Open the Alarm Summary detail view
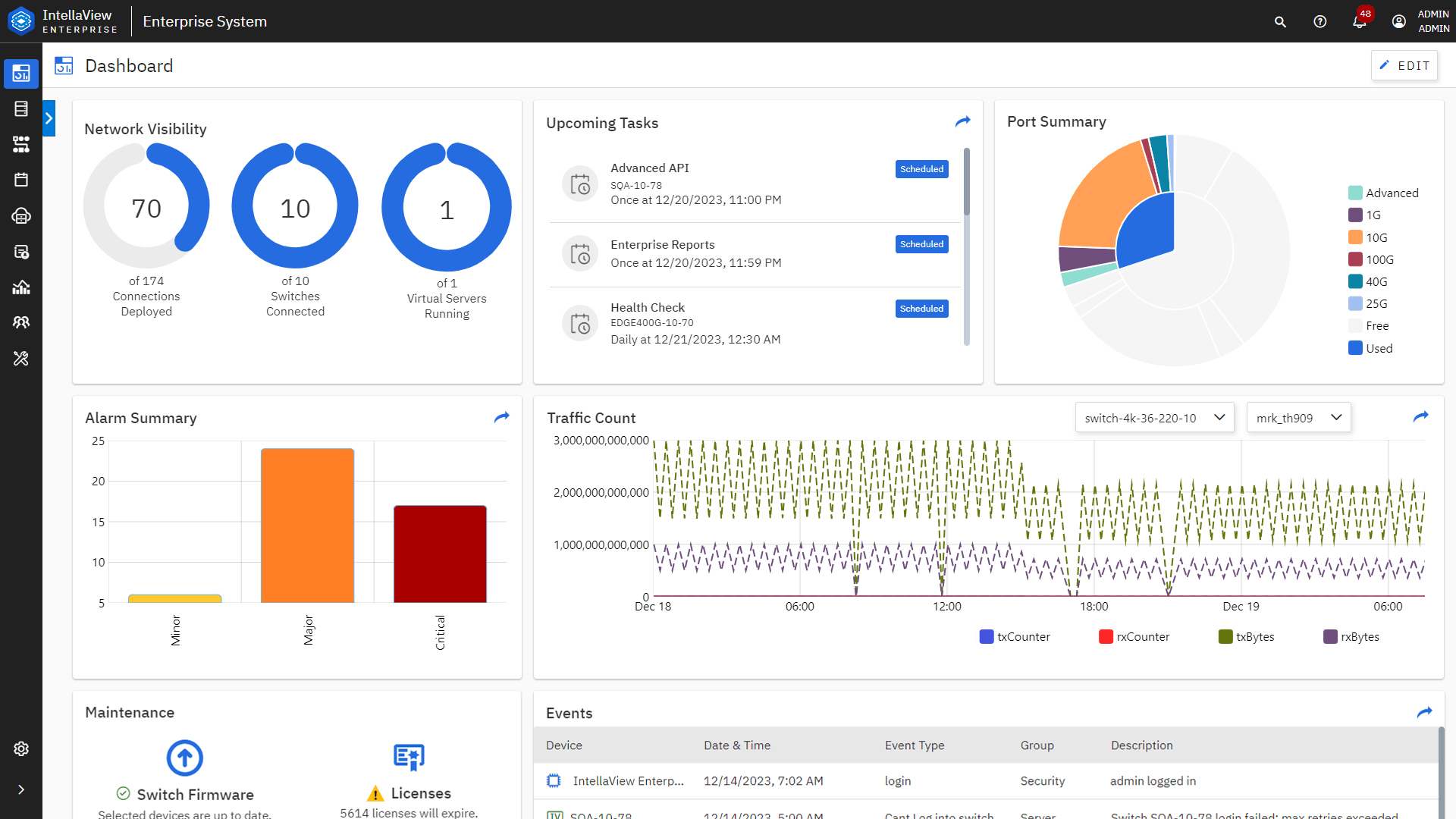 click(x=503, y=416)
